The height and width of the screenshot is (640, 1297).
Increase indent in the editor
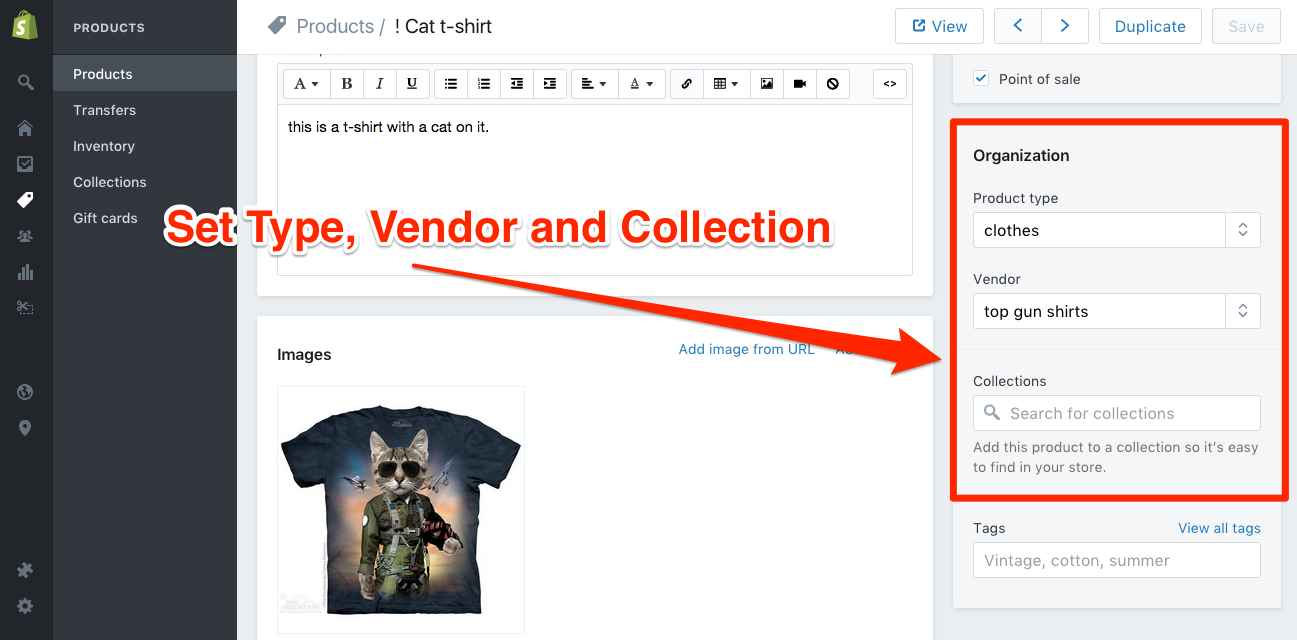(x=550, y=84)
